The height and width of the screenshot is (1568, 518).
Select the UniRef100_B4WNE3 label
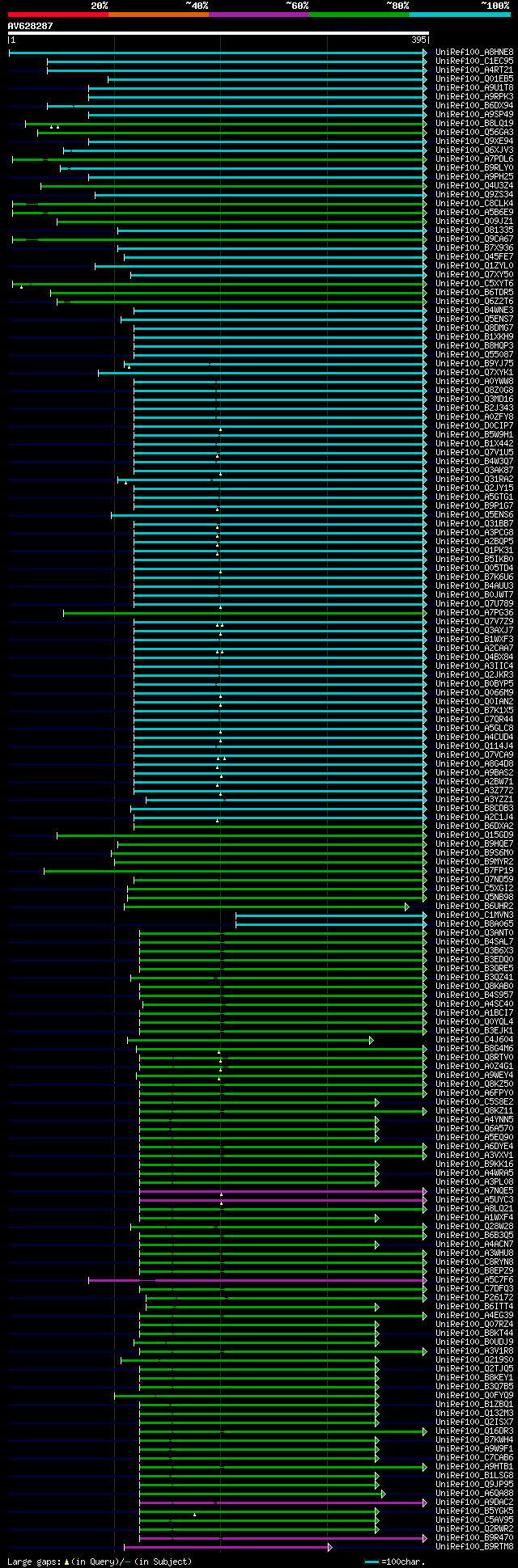[x=474, y=310]
